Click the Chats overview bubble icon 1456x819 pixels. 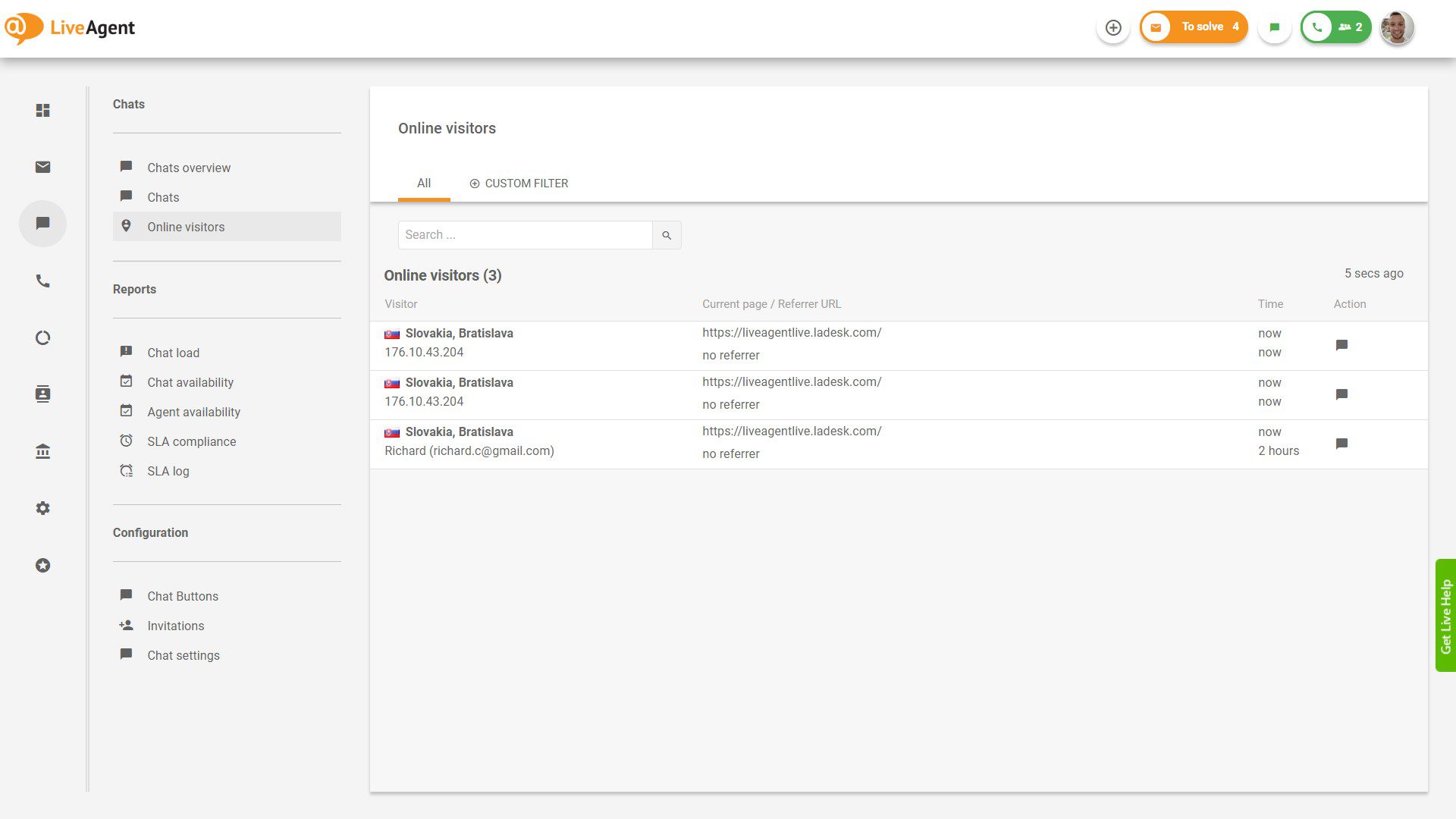coord(126,166)
